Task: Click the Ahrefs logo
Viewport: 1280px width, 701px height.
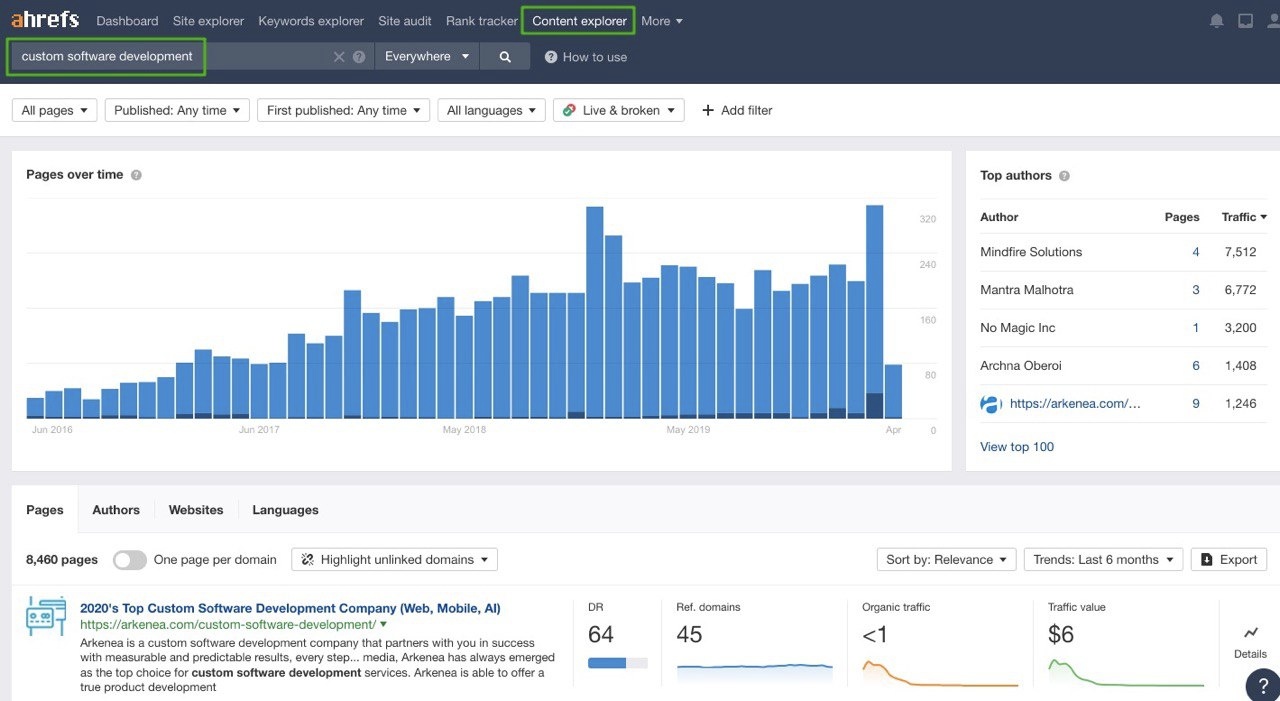Action: [45, 20]
